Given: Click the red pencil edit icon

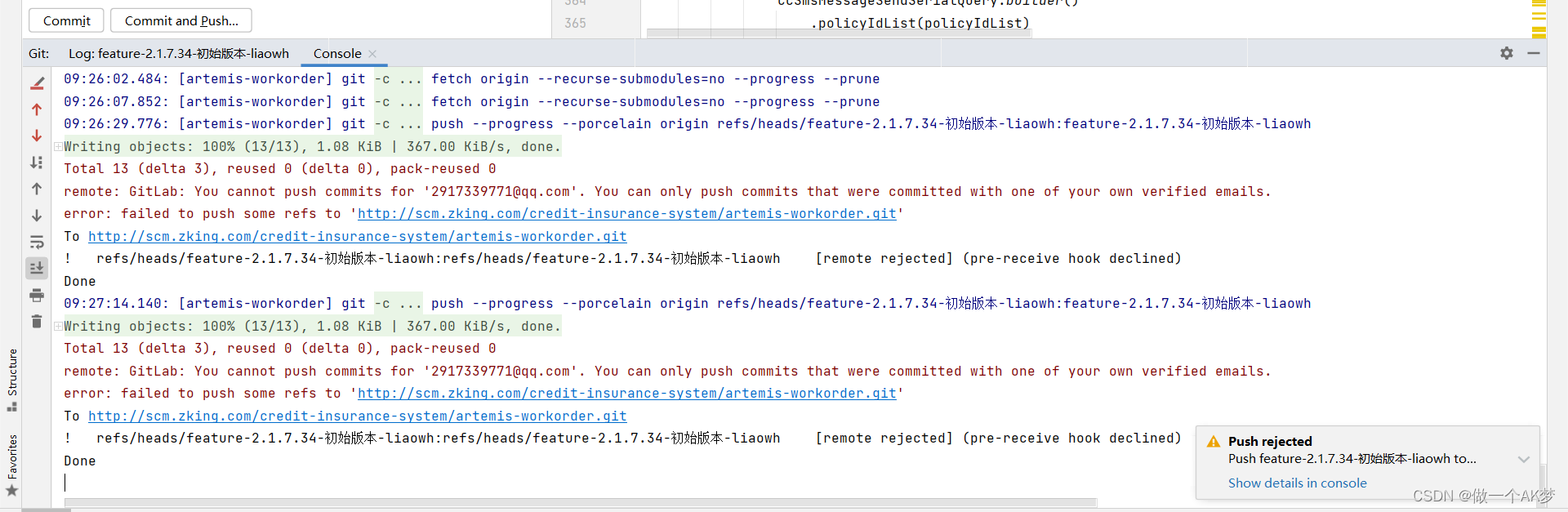Looking at the screenshot, I should 37,82.
